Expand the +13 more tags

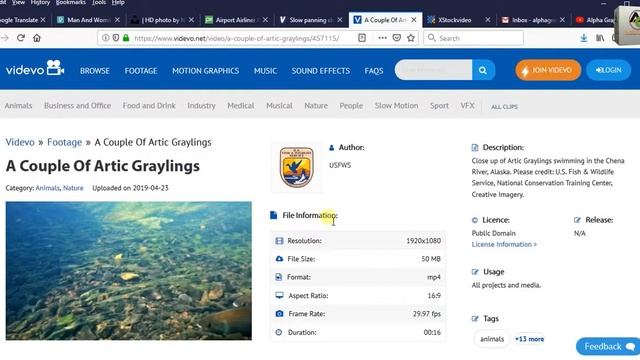click(529, 339)
